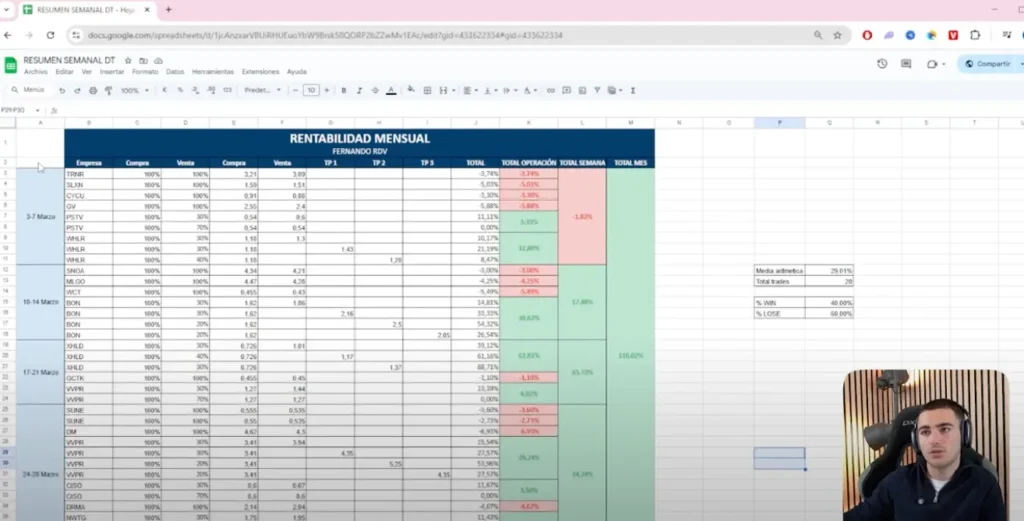Select the 'Media aritmetica' cell
1024x521 pixels.
tap(779, 271)
